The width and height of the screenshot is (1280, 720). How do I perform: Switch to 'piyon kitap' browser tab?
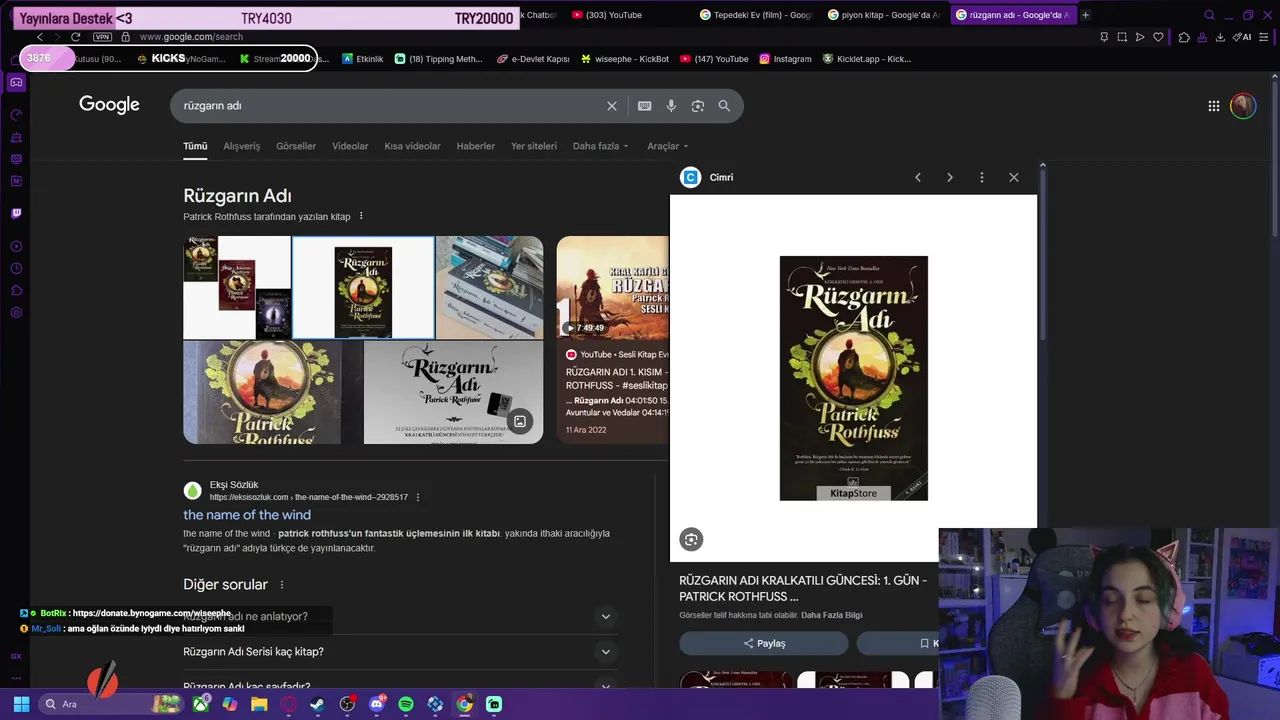coord(884,15)
